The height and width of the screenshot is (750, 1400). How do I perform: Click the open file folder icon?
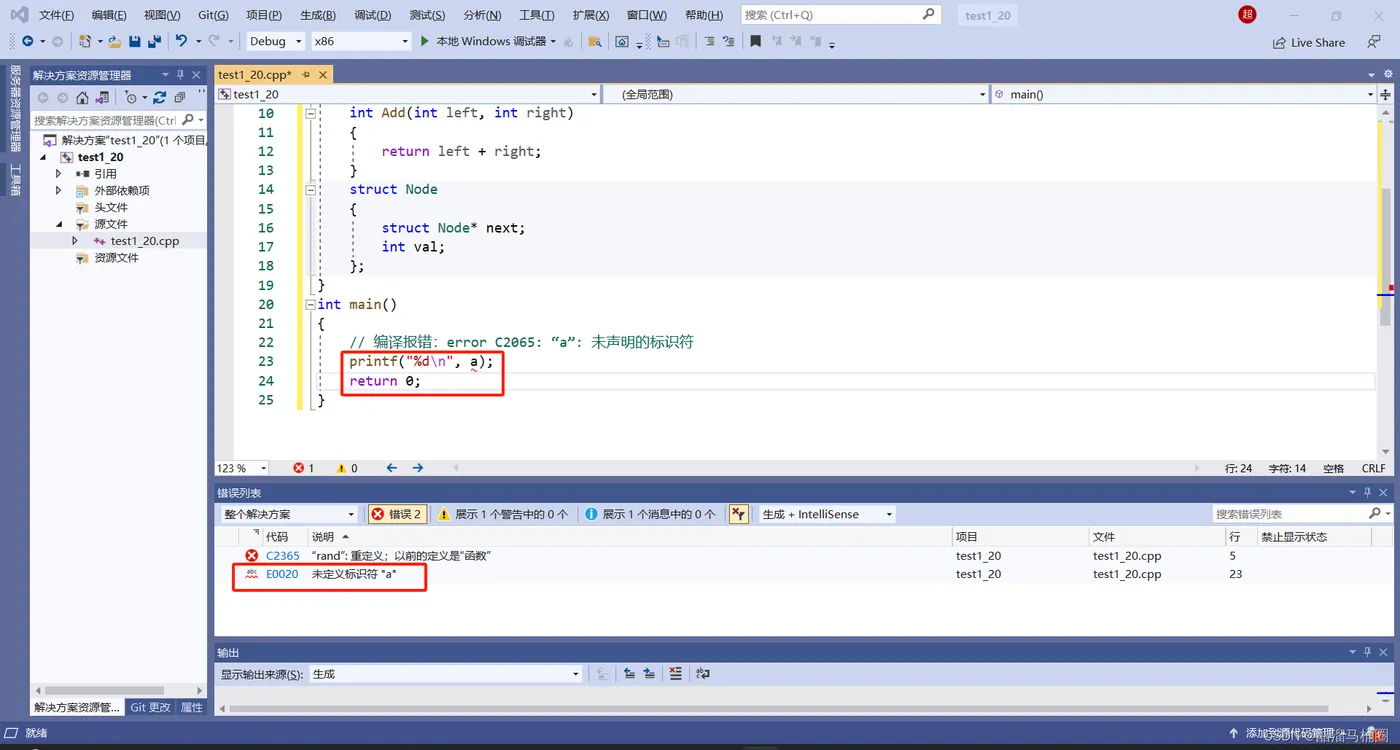[x=115, y=41]
